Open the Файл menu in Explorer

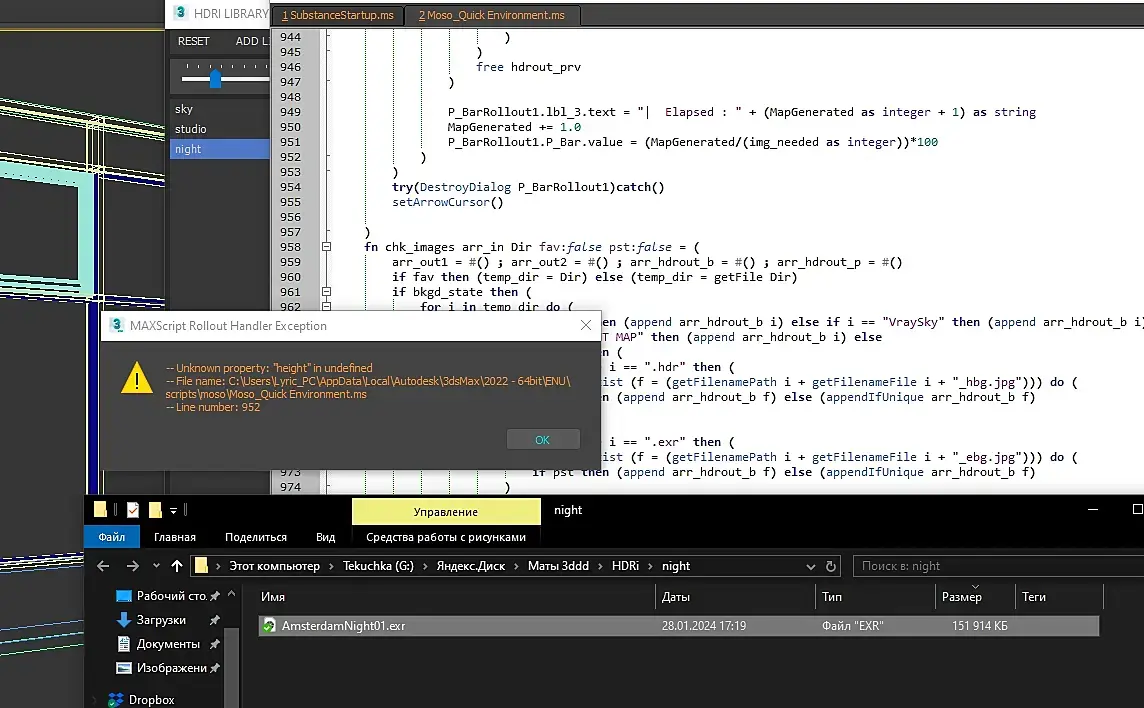point(111,537)
